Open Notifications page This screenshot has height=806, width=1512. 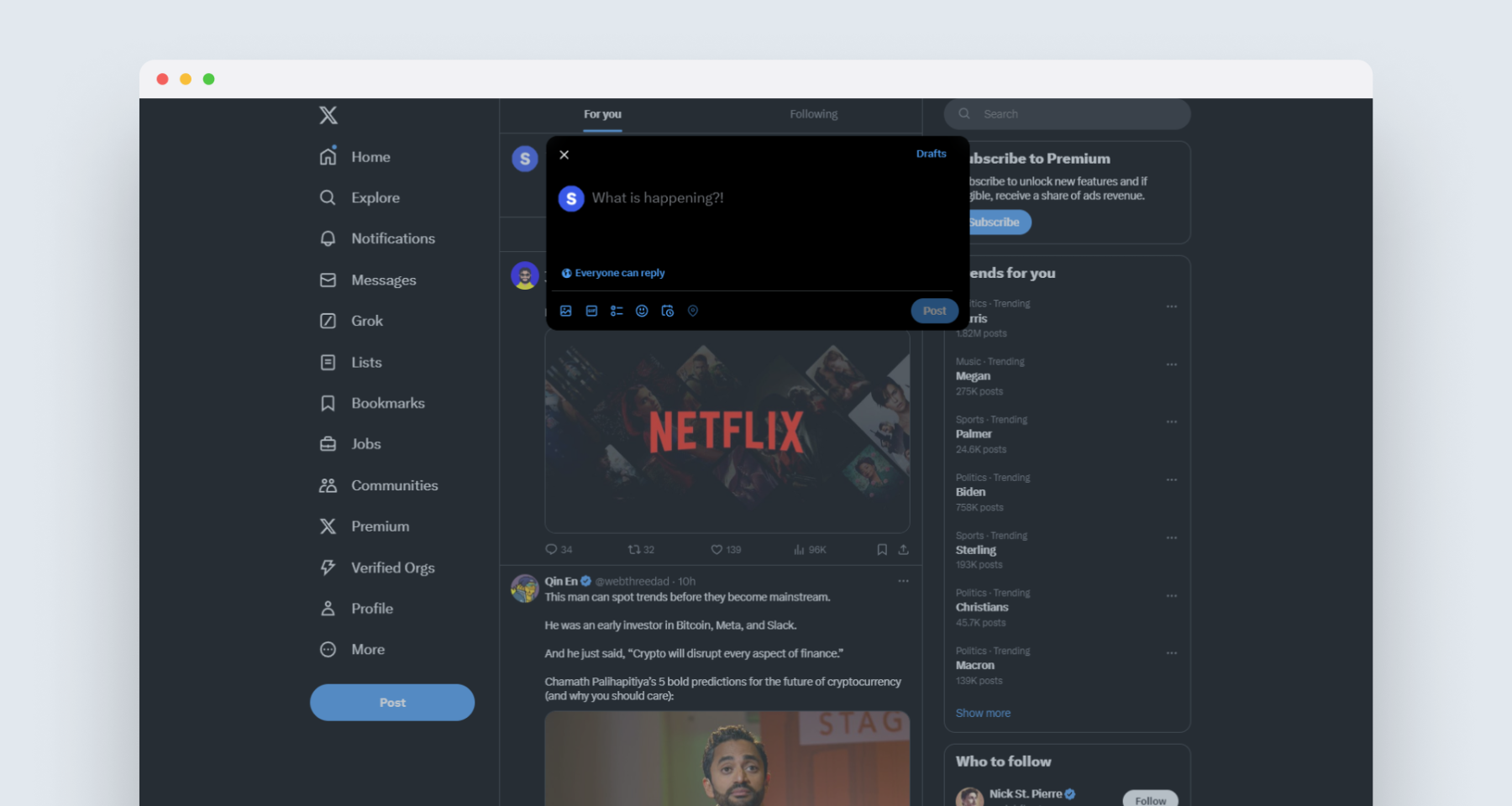[x=377, y=238]
